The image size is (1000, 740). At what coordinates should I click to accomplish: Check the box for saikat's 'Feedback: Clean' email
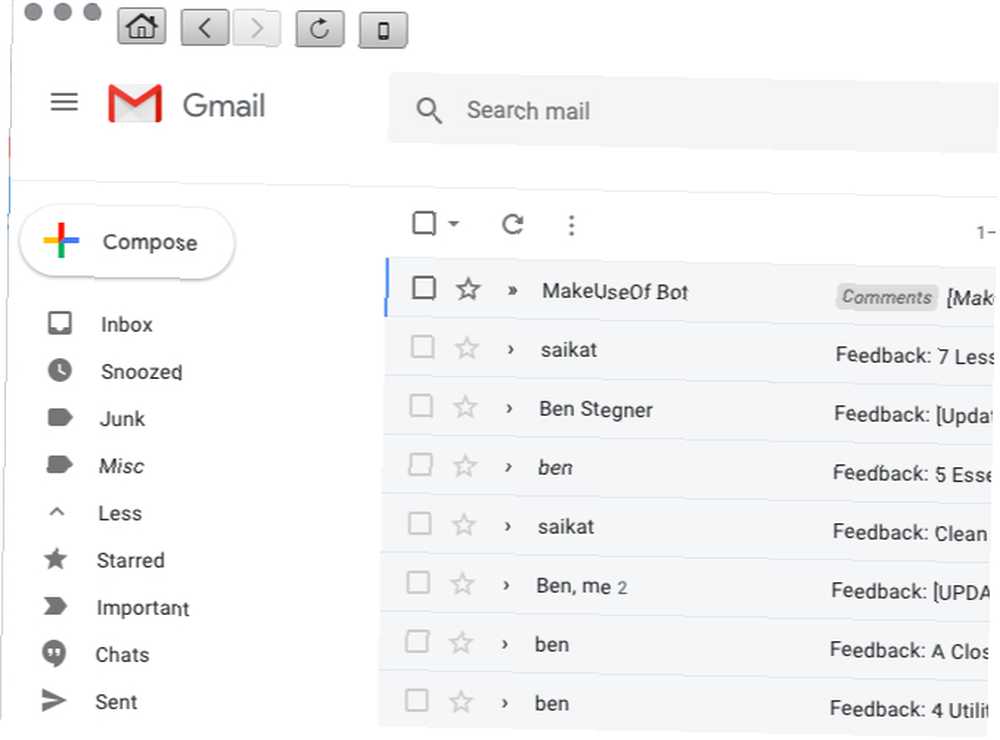point(419,524)
